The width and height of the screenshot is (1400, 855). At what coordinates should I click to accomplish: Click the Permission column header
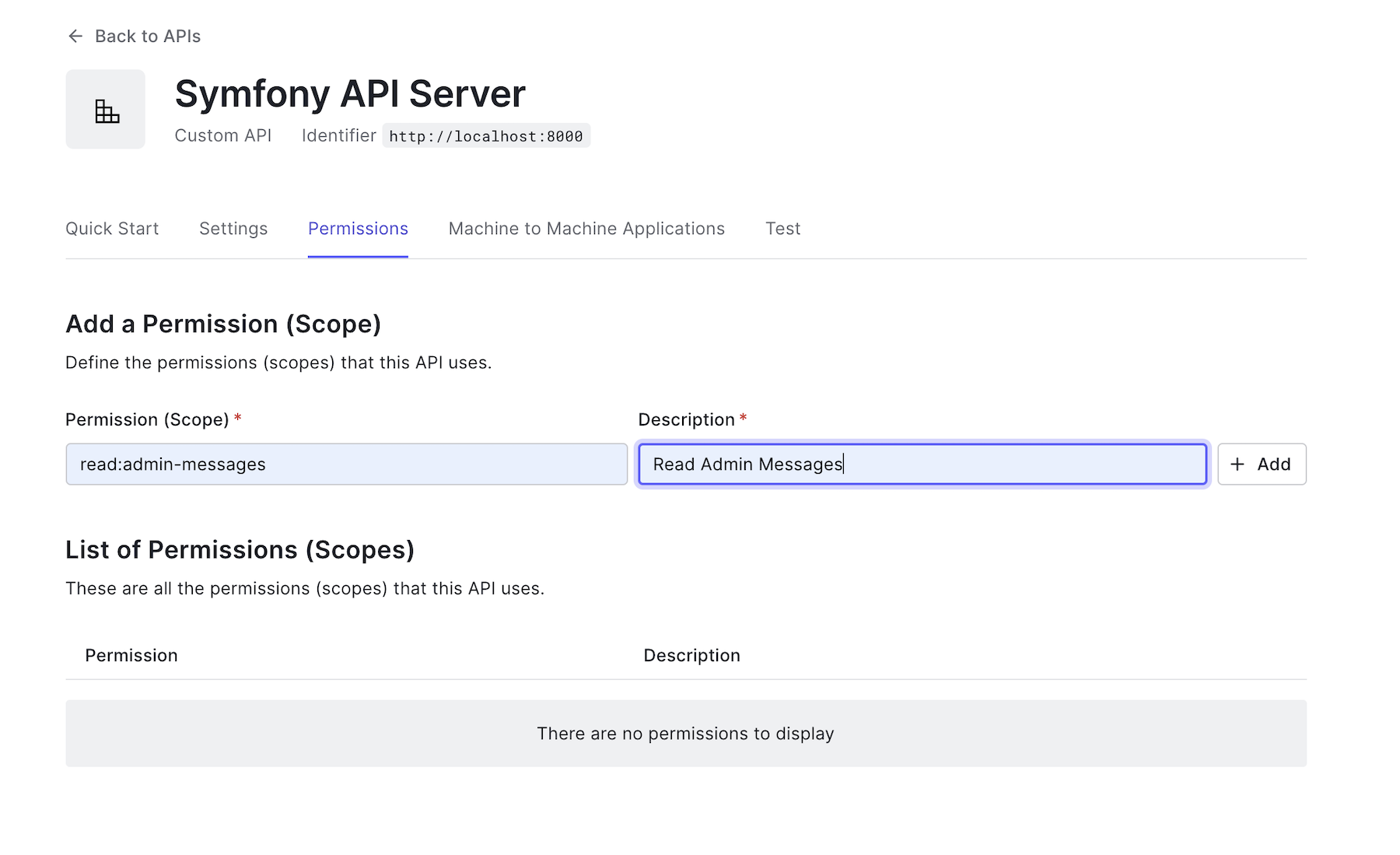coord(131,656)
